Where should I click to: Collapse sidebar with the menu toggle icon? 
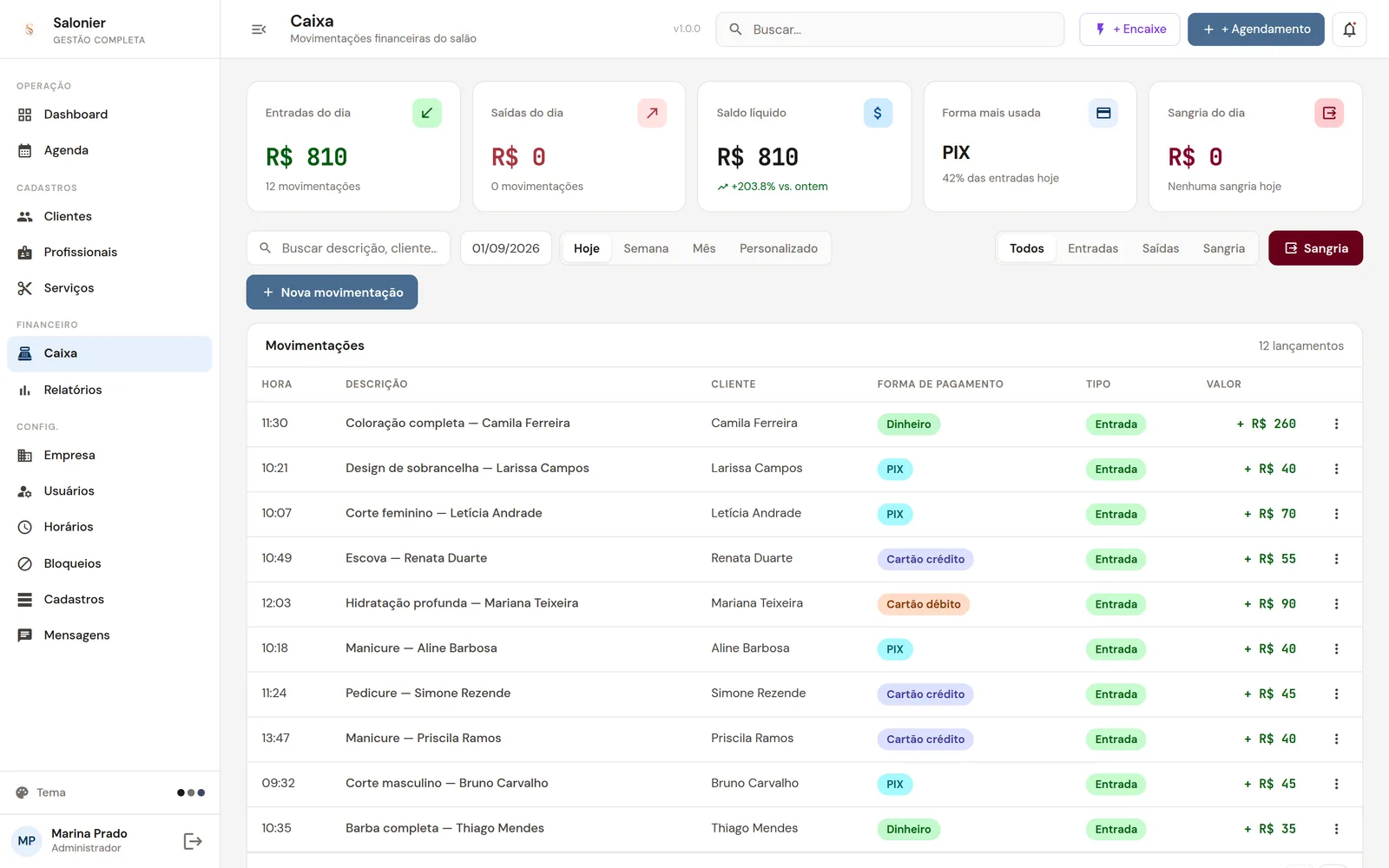coord(259,30)
